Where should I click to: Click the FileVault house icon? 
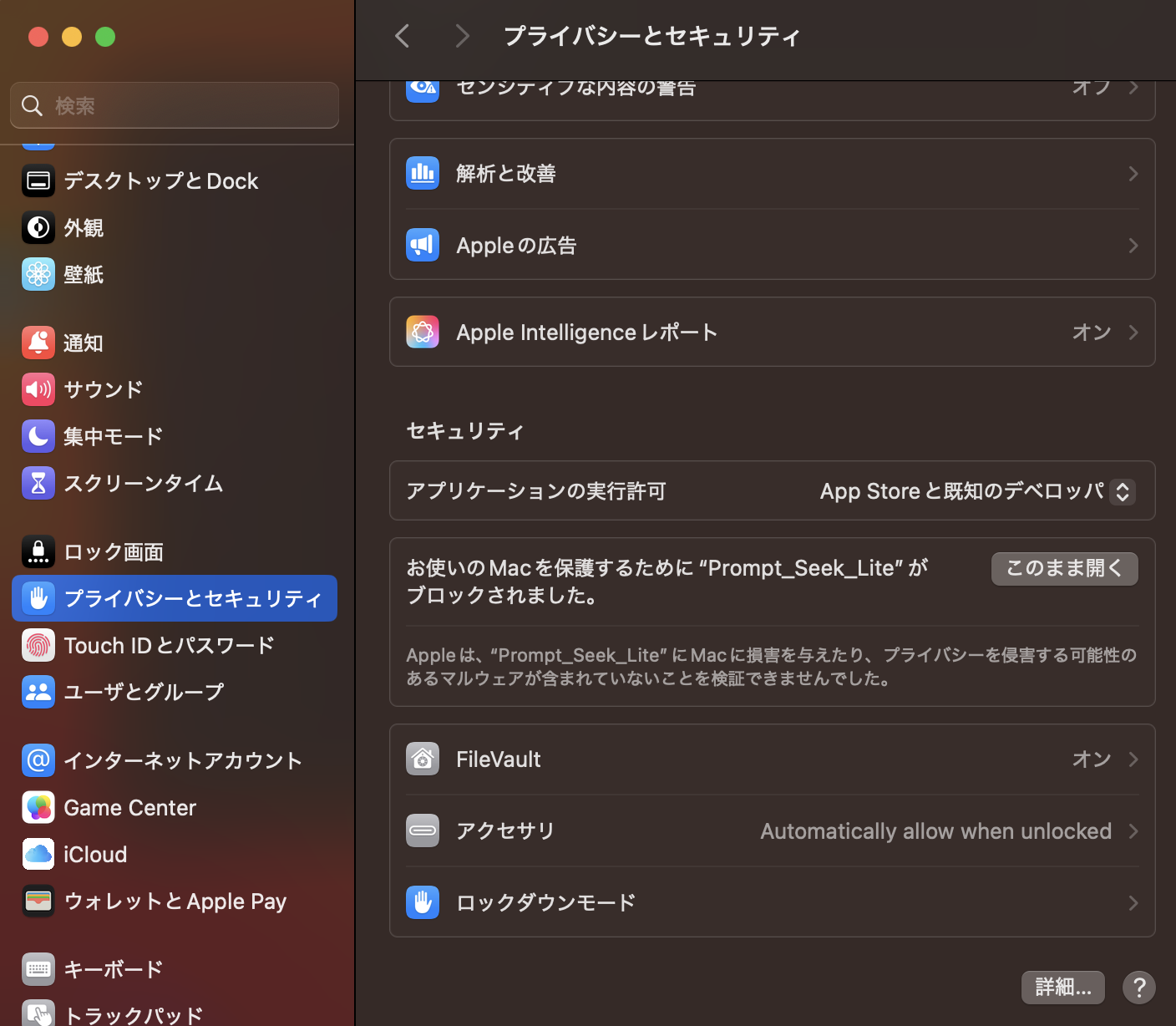pyautogui.click(x=423, y=759)
